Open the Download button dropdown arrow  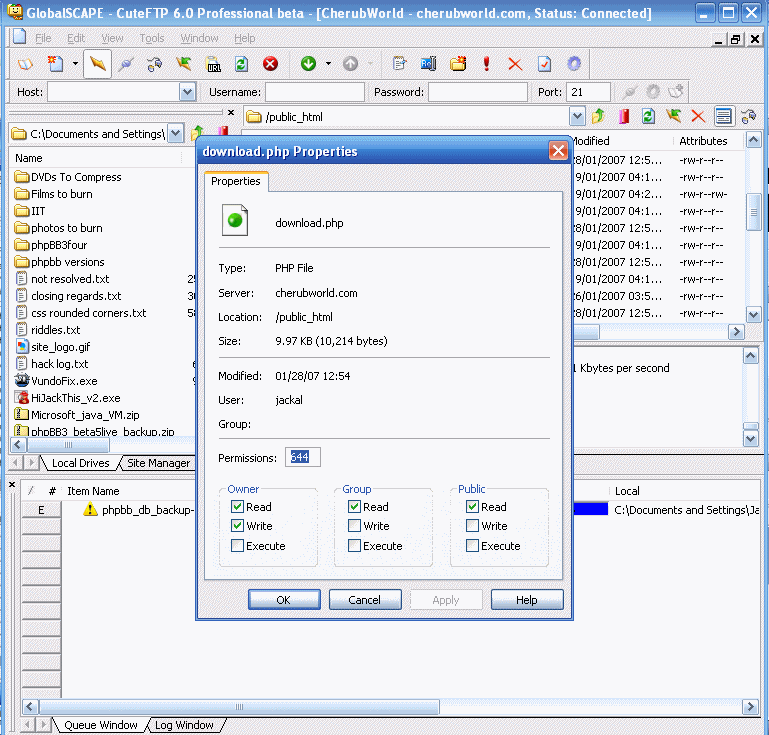point(328,64)
